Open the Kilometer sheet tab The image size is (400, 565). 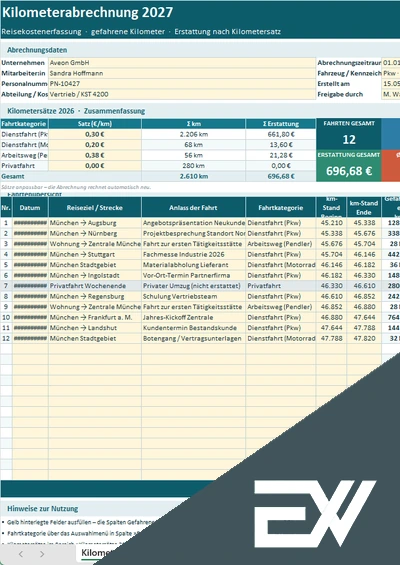click(x=95, y=553)
